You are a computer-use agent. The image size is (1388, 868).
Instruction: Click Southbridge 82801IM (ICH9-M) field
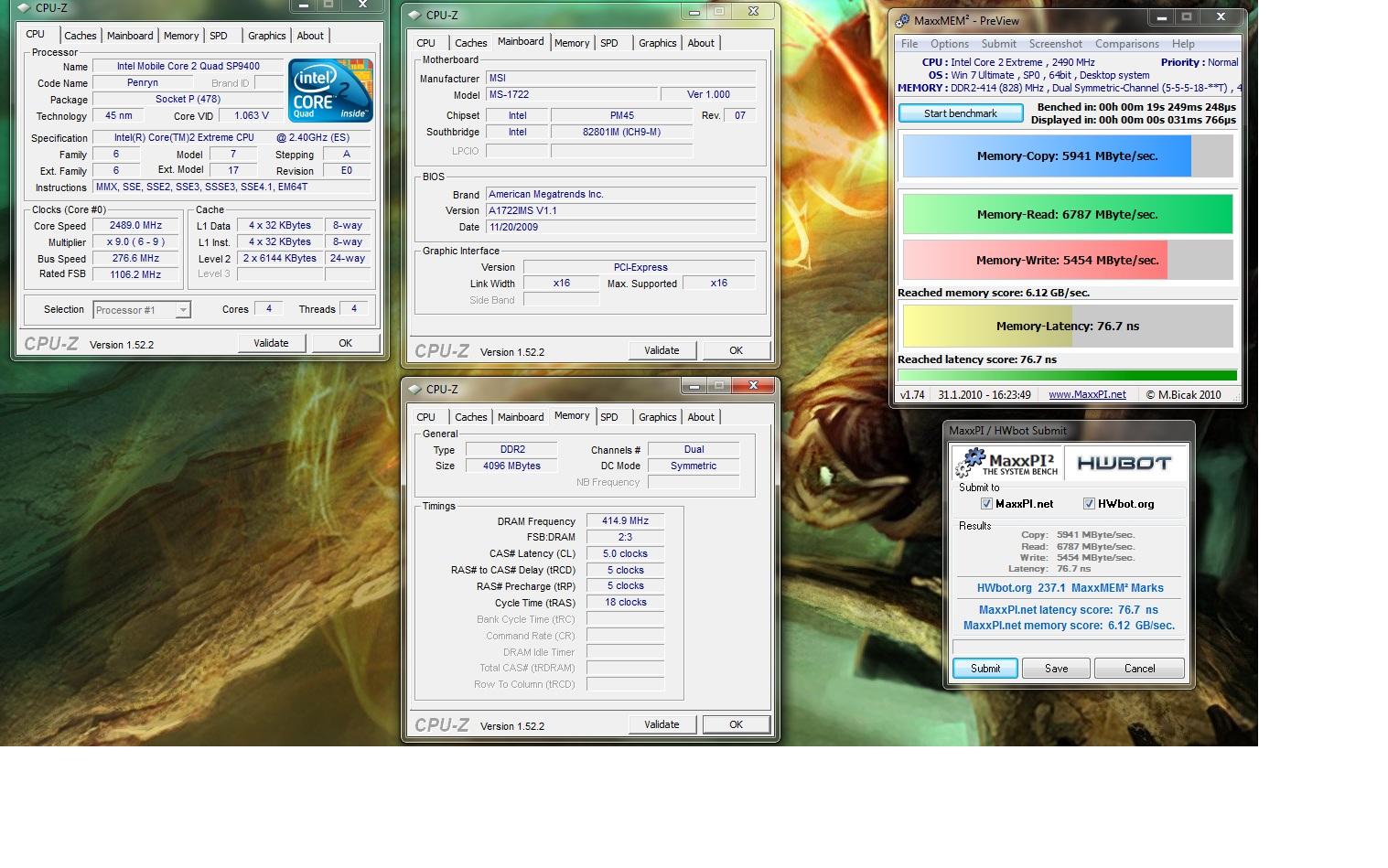coord(621,133)
